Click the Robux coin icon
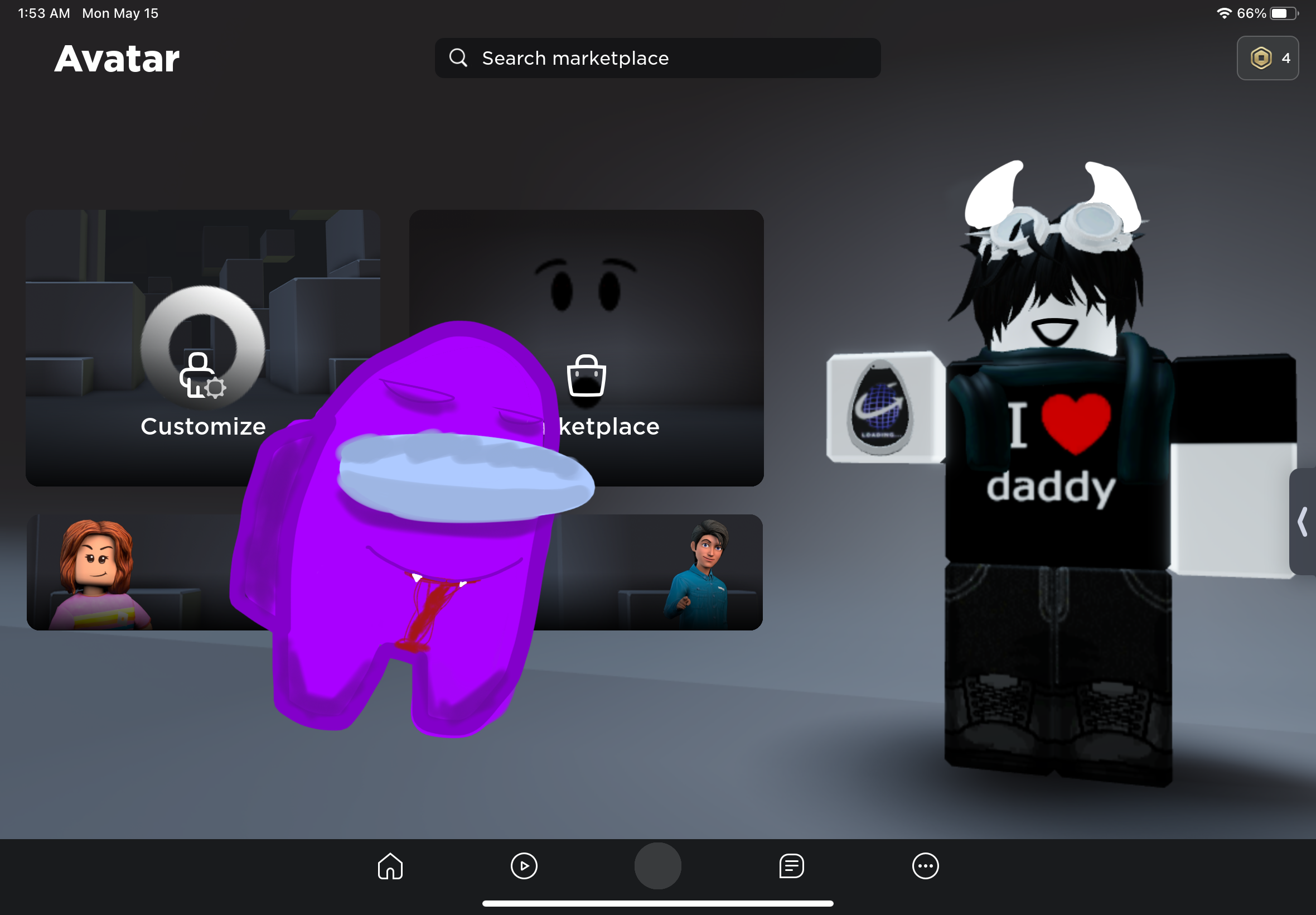This screenshot has height=915, width=1316. [x=1260, y=58]
